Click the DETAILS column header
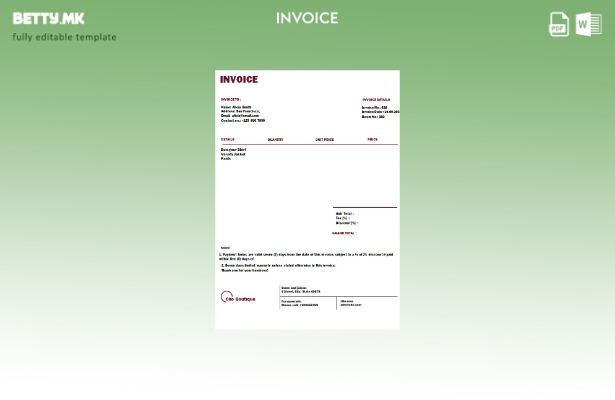The width and height of the screenshot is (615, 400). (227, 140)
